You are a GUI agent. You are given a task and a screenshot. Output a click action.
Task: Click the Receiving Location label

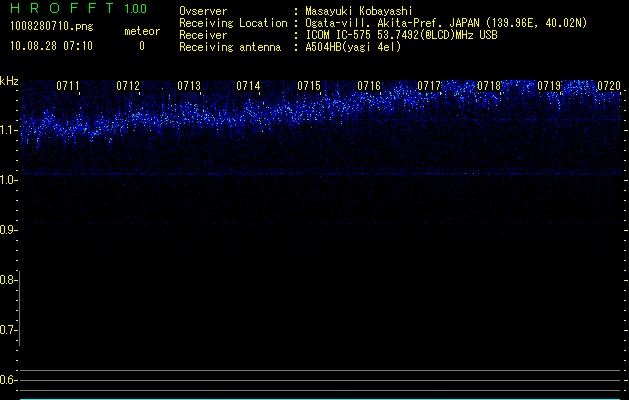tap(233, 23)
